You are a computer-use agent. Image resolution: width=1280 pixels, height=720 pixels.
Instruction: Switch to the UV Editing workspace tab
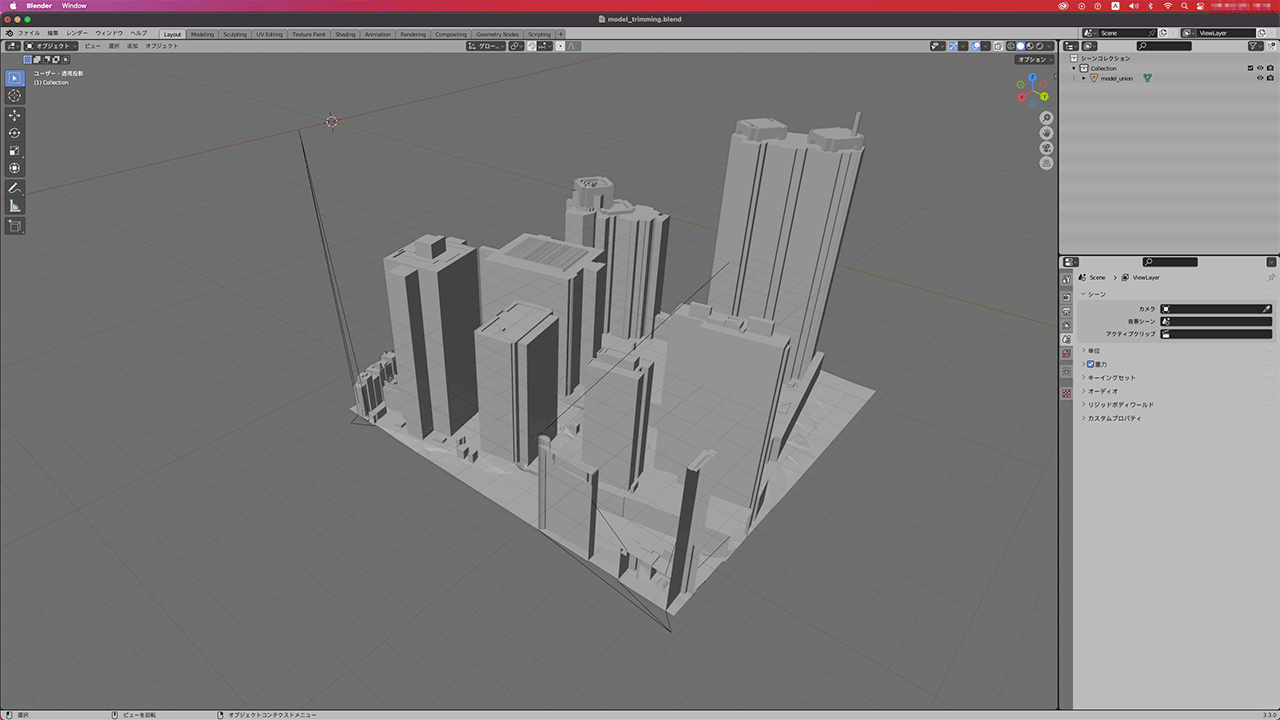pyautogui.click(x=270, y=34)
